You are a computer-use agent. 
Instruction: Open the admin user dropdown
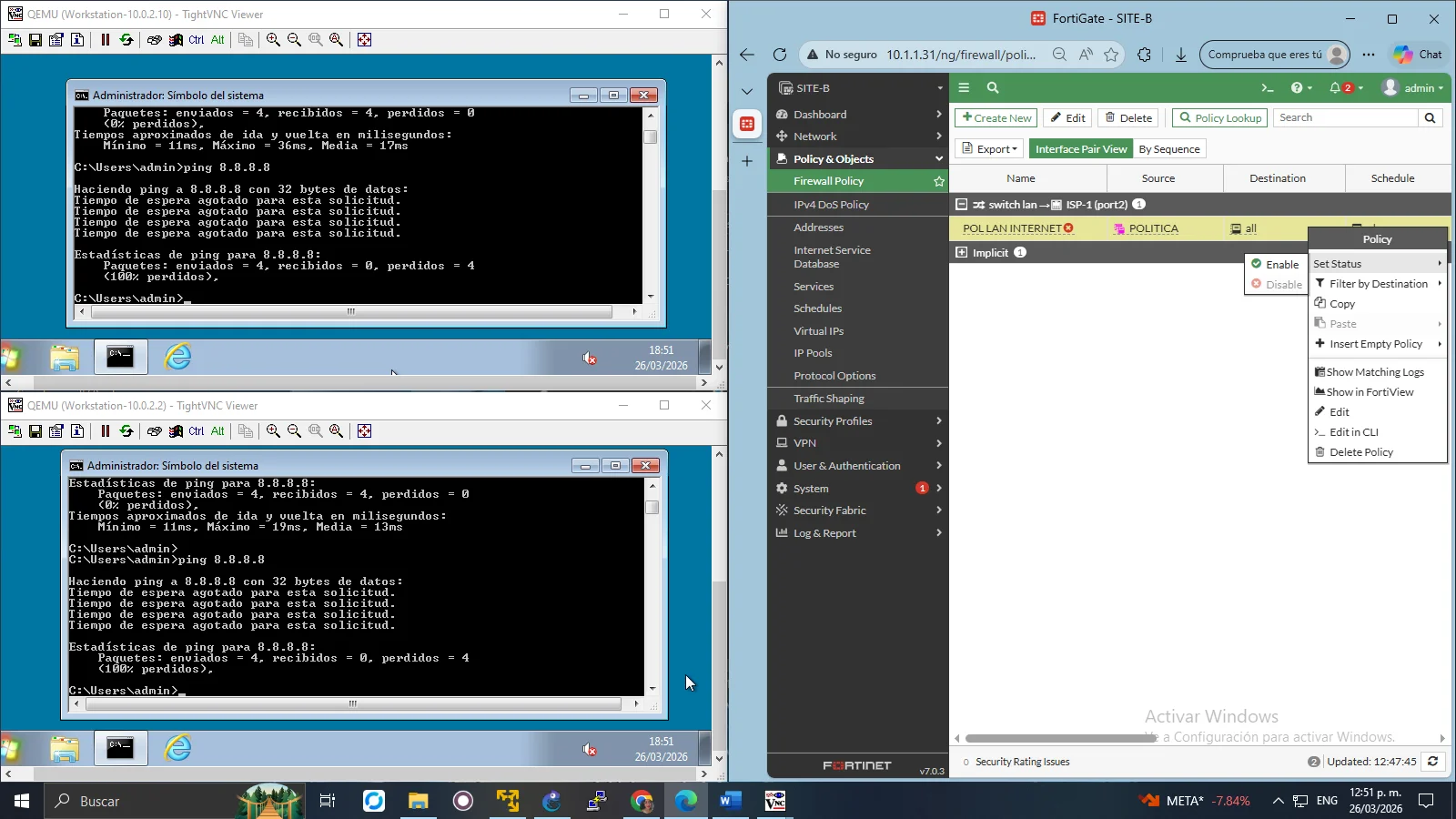1413,88
